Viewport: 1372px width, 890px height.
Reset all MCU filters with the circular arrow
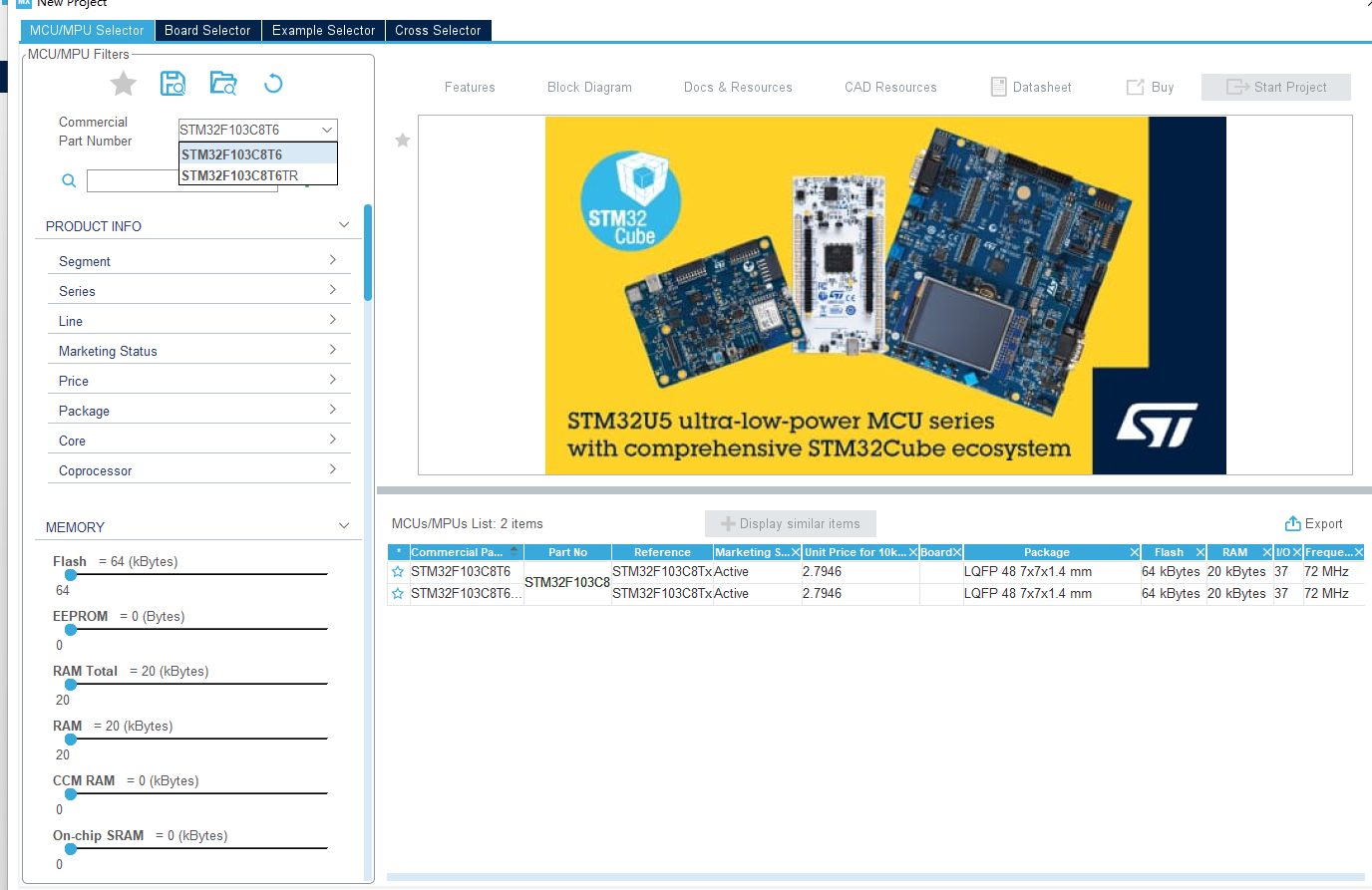click(x=273, y=84)
